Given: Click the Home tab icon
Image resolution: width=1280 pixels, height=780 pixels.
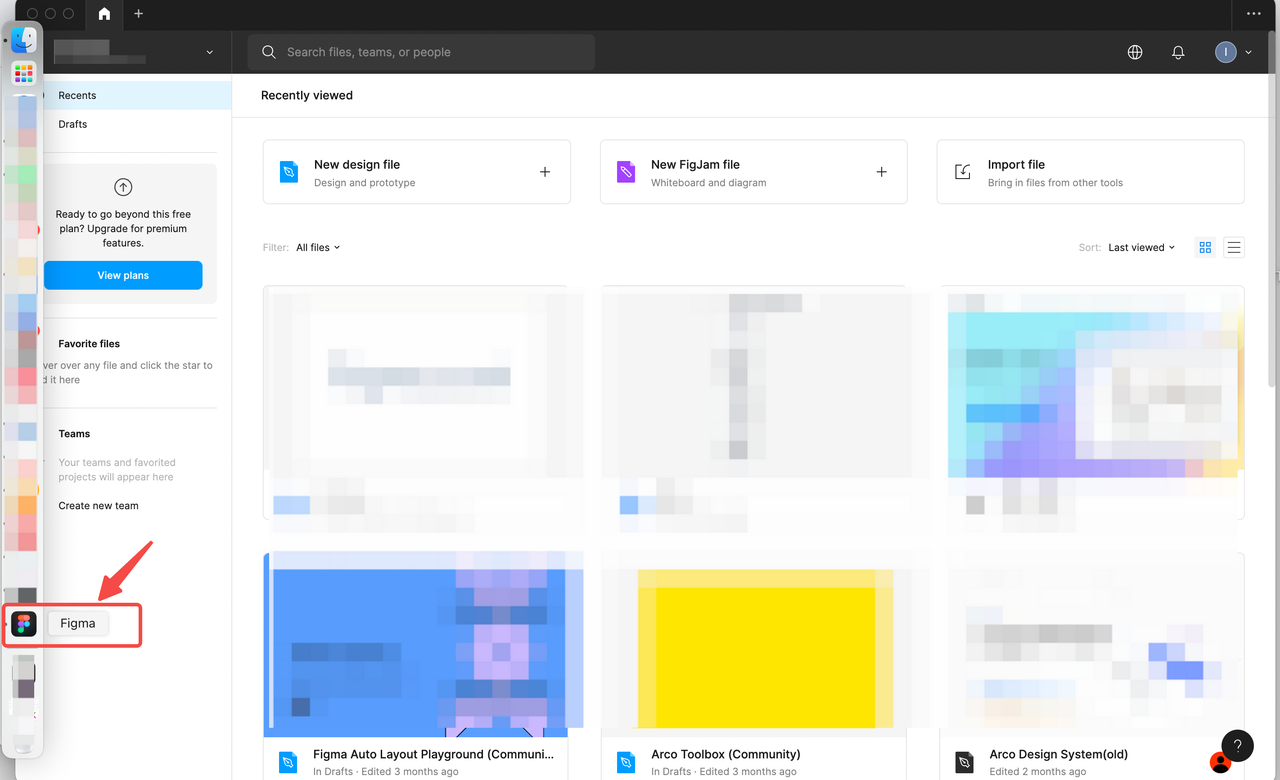Looking at the screenshot, I should pyautogui.click(x=104, y=14).
